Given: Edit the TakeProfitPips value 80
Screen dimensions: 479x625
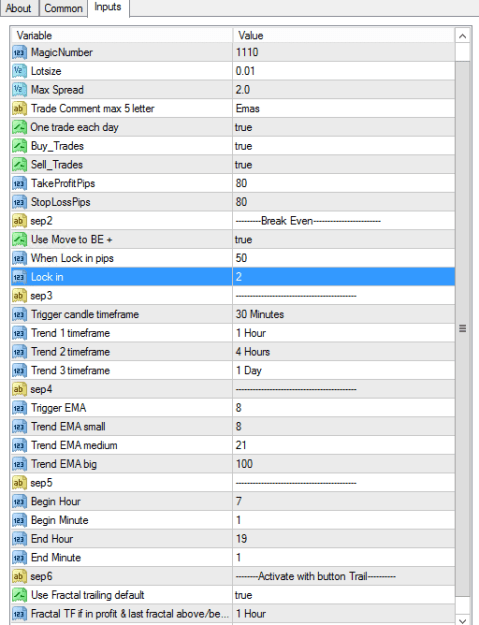Looking at the screenshot, I should click(344, 183).
